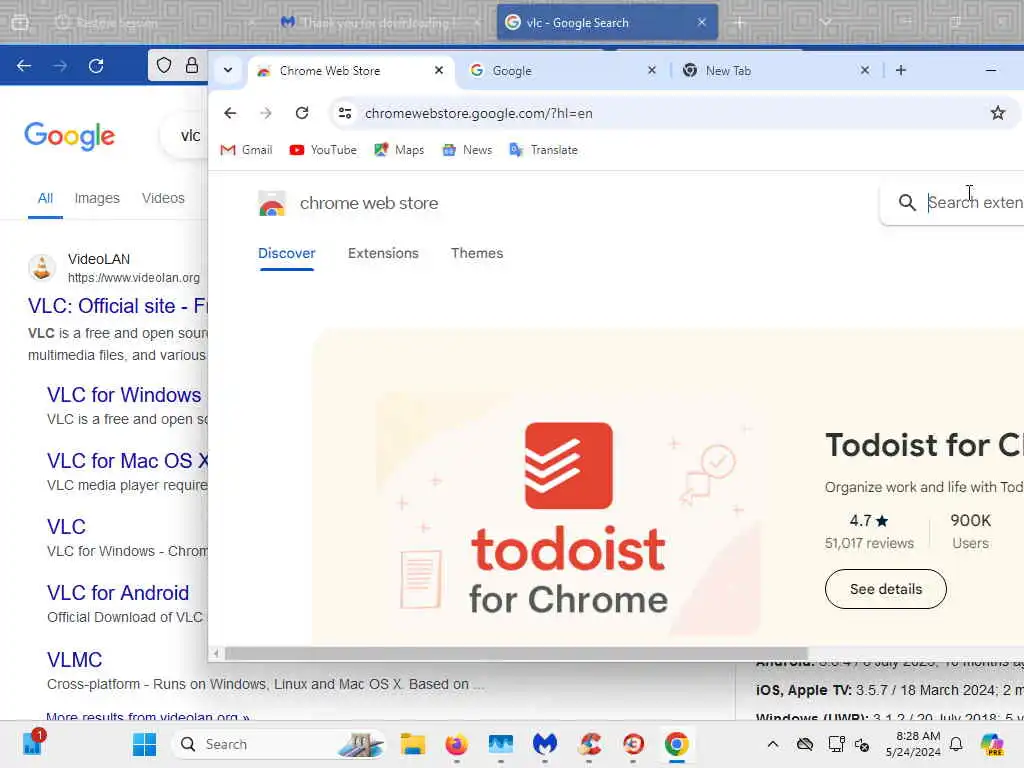Open CCleaner from taskbar

coord(589,744)
